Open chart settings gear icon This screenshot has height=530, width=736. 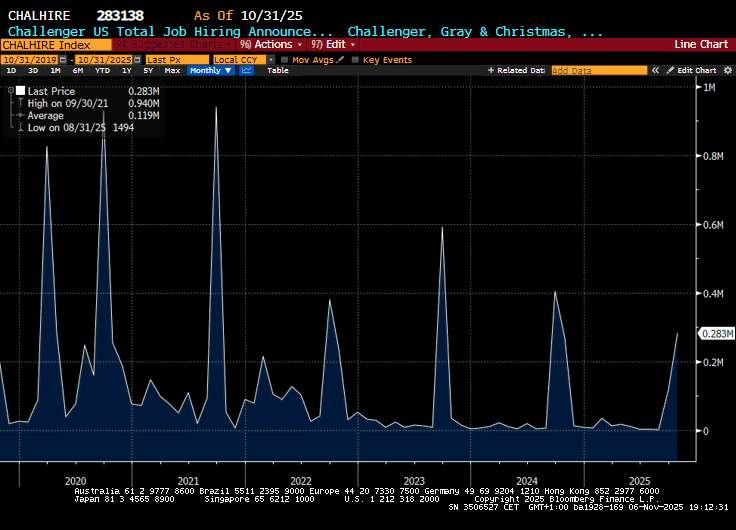[x=726, y=71]
